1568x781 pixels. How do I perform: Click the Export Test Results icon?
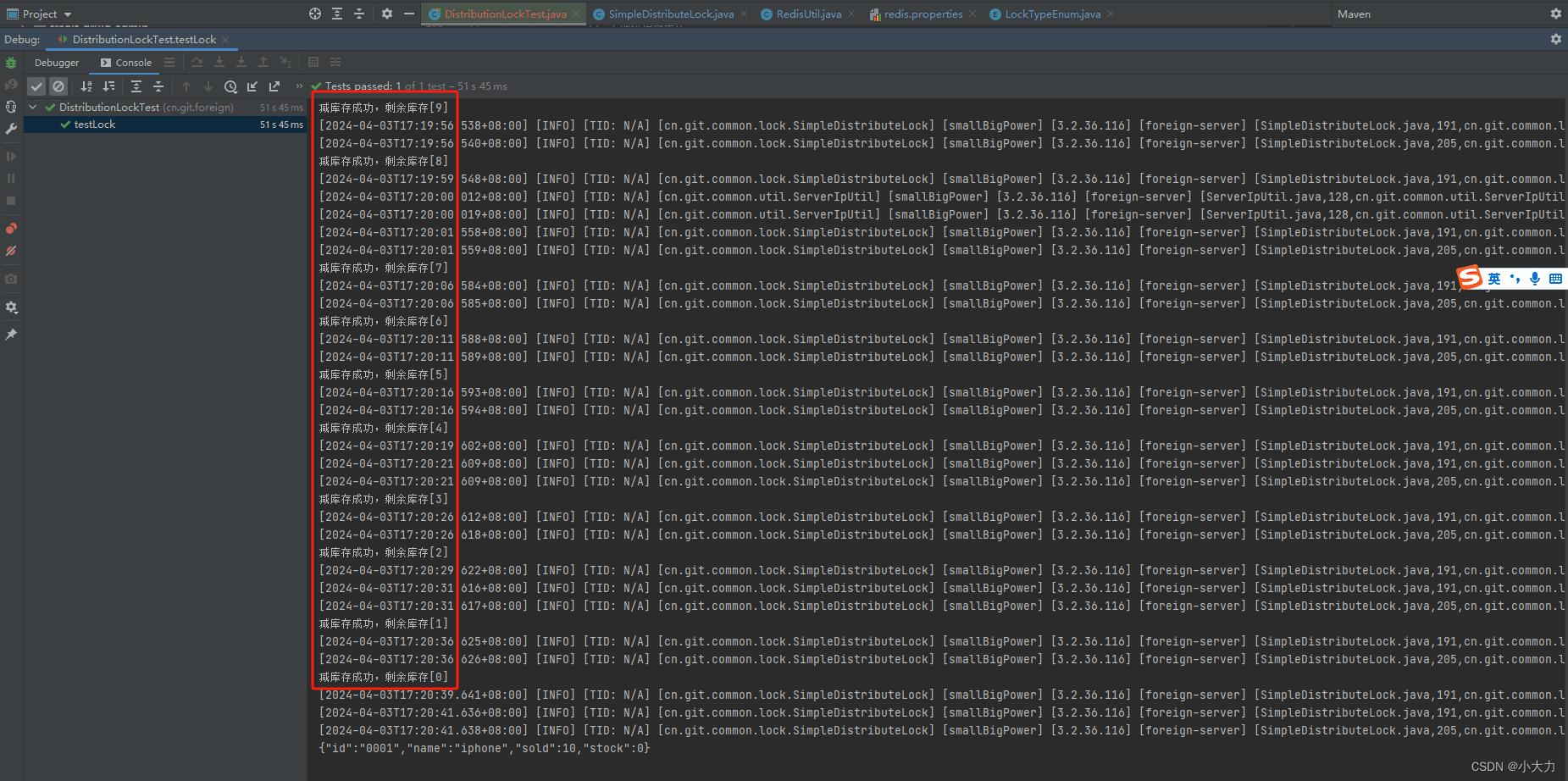point(274,86)
